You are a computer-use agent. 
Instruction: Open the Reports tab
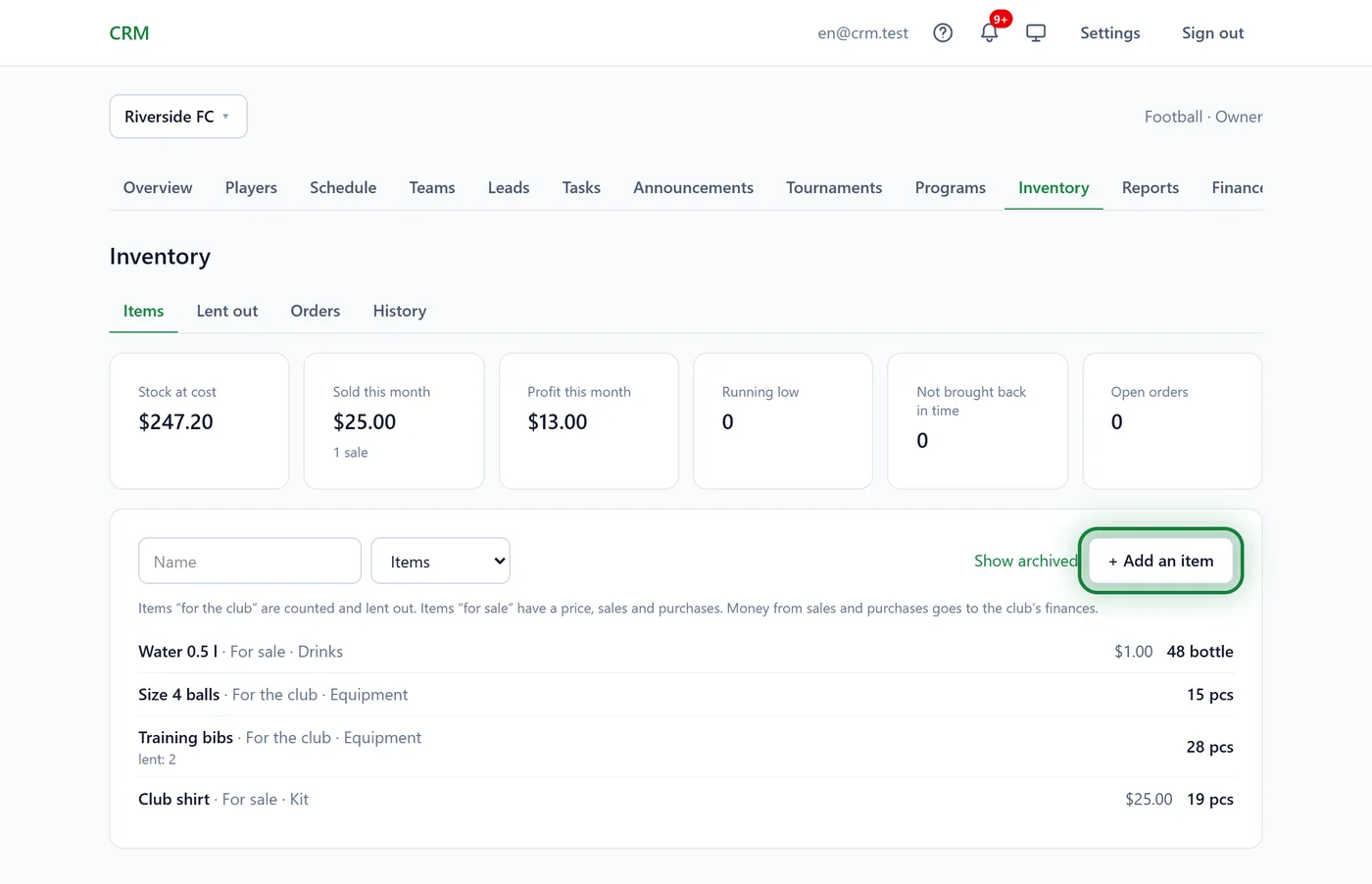click(x=1151, y=187)
